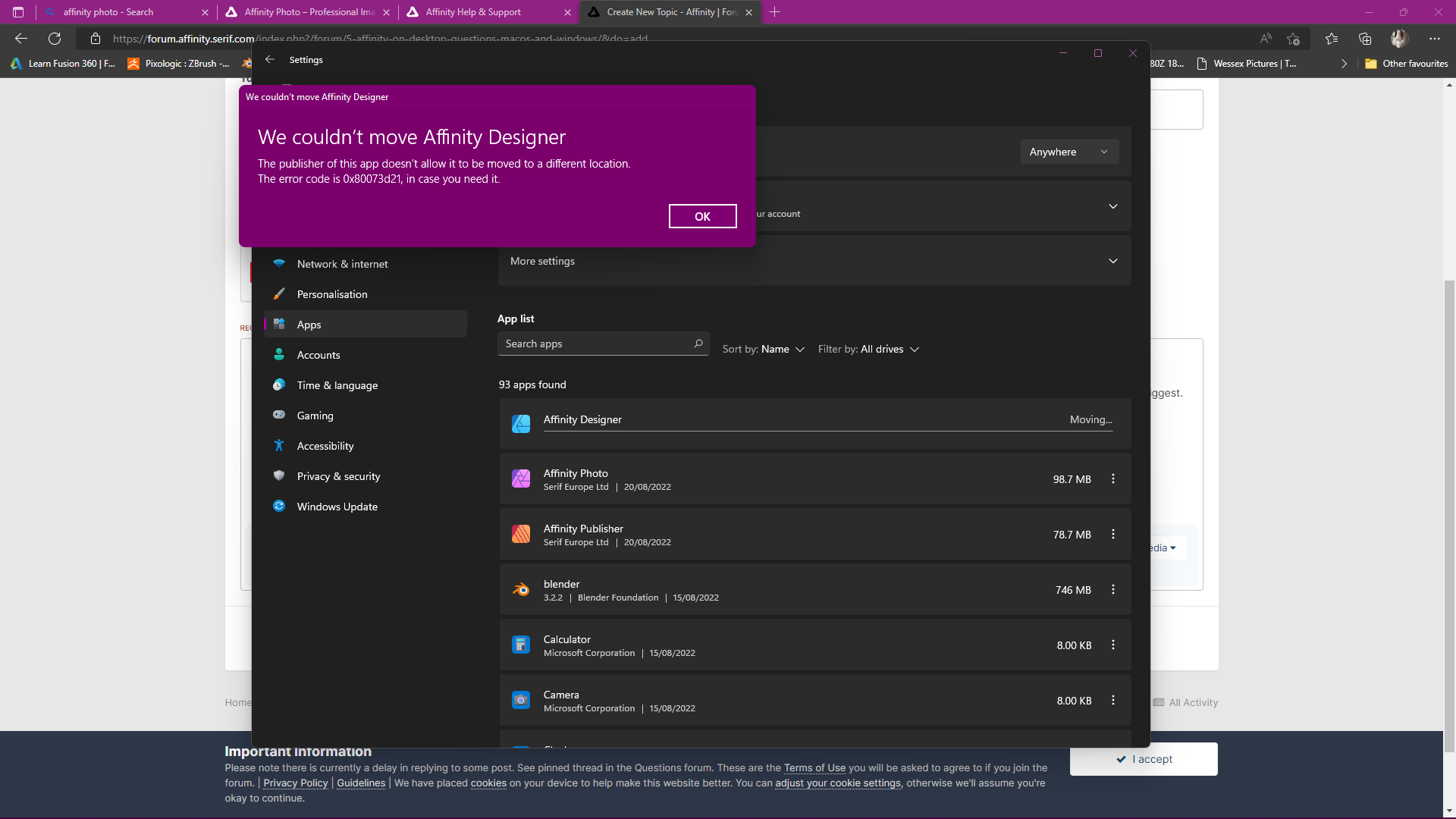Open more options for Affinity Publisher
The height and width of the screenshot is (819, 1456).
tap(1112, 535)
